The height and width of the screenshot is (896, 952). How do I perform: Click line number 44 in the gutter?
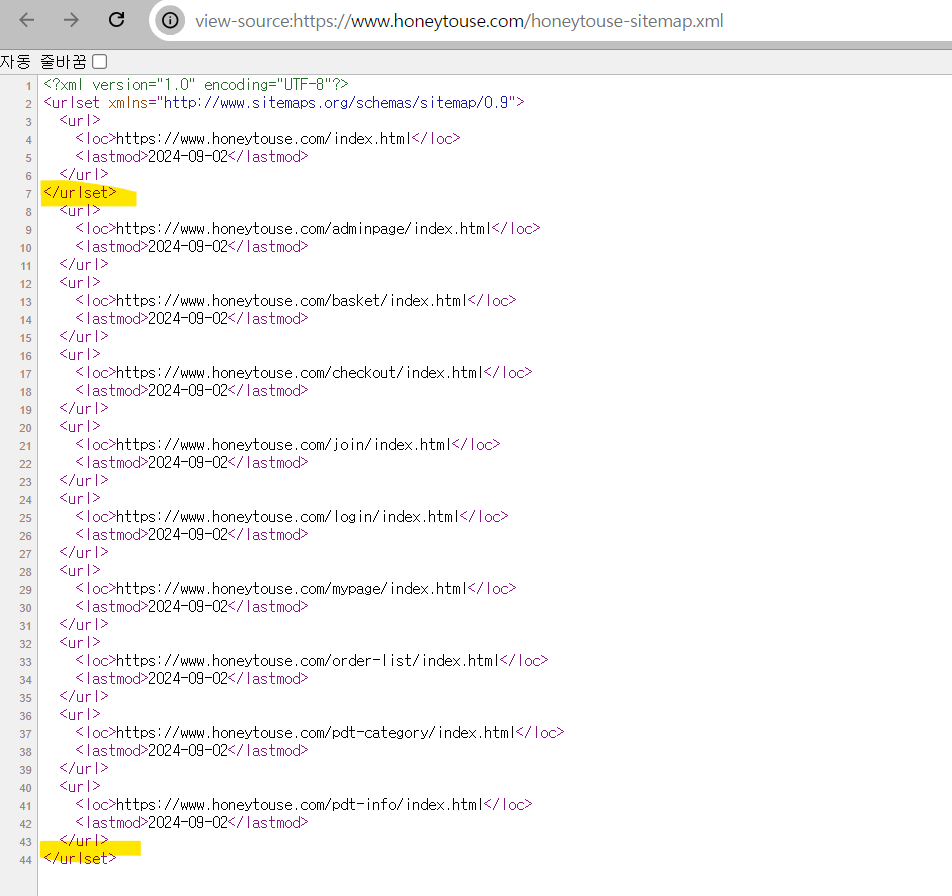pyautogui.click(x=26, y=860)
